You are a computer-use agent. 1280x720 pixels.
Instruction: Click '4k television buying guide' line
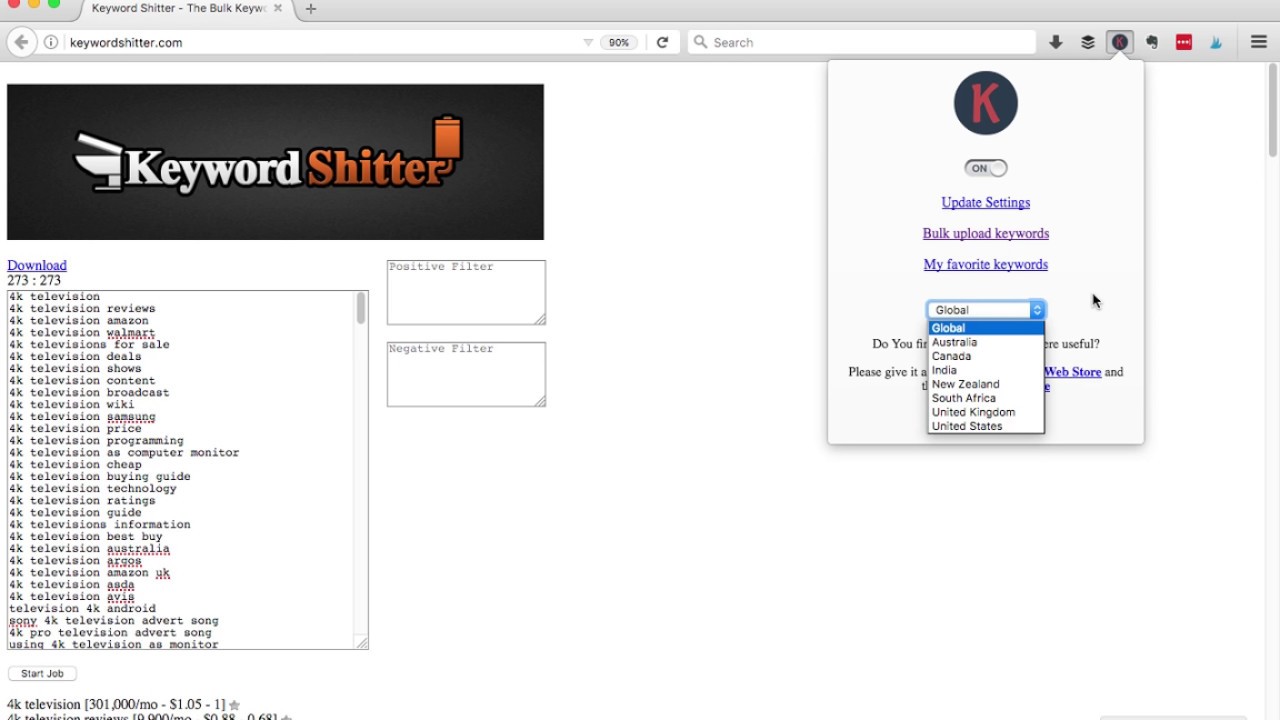coord(100,477)
